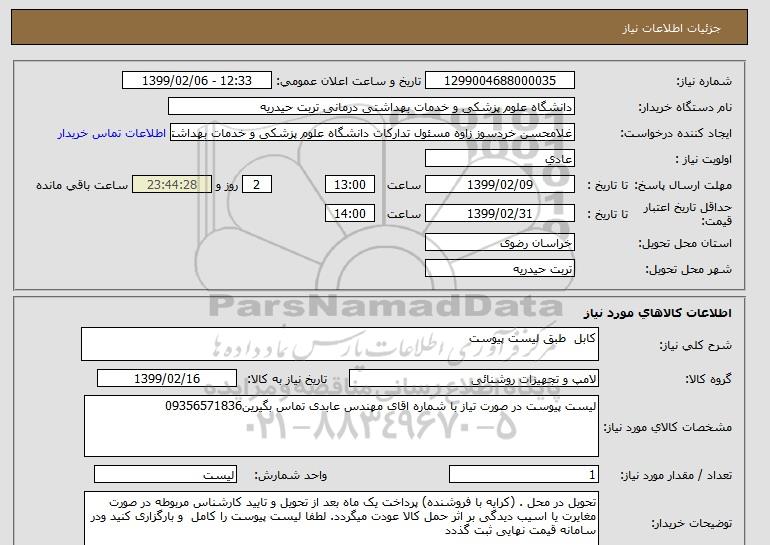Open the buyer contact info link (اطلاعات تماس خریدار)
The height and width of the screenshot is (545, 770).
coord(111,134)
